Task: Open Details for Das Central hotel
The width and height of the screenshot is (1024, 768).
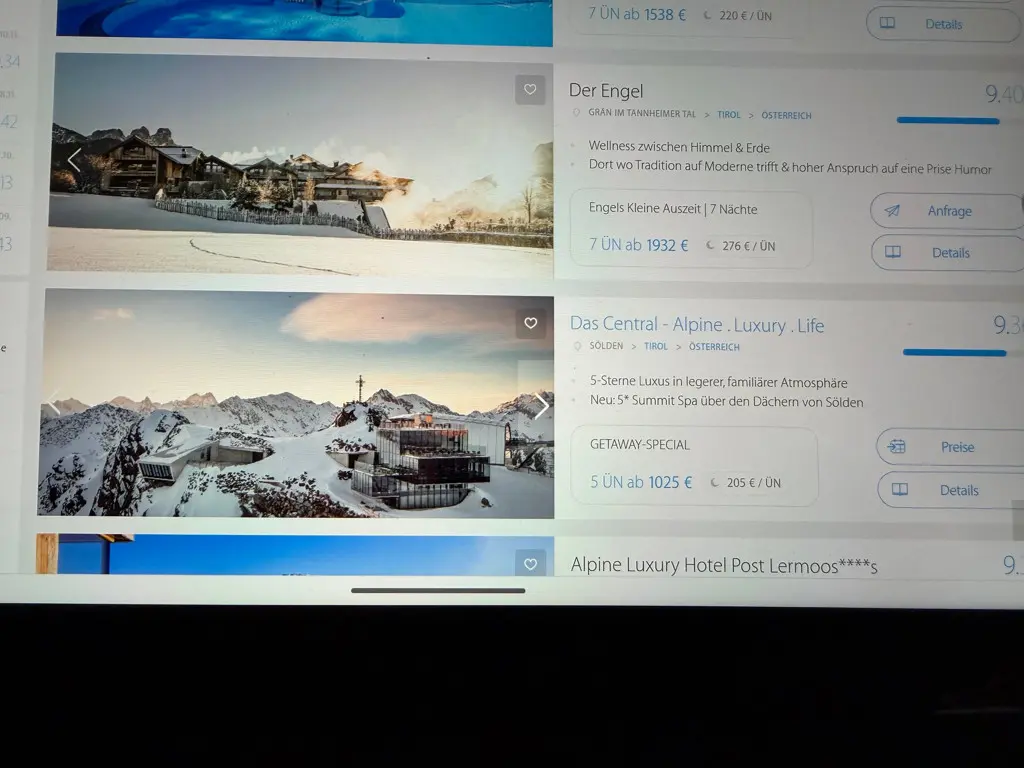Action: [x=950, y=490]
